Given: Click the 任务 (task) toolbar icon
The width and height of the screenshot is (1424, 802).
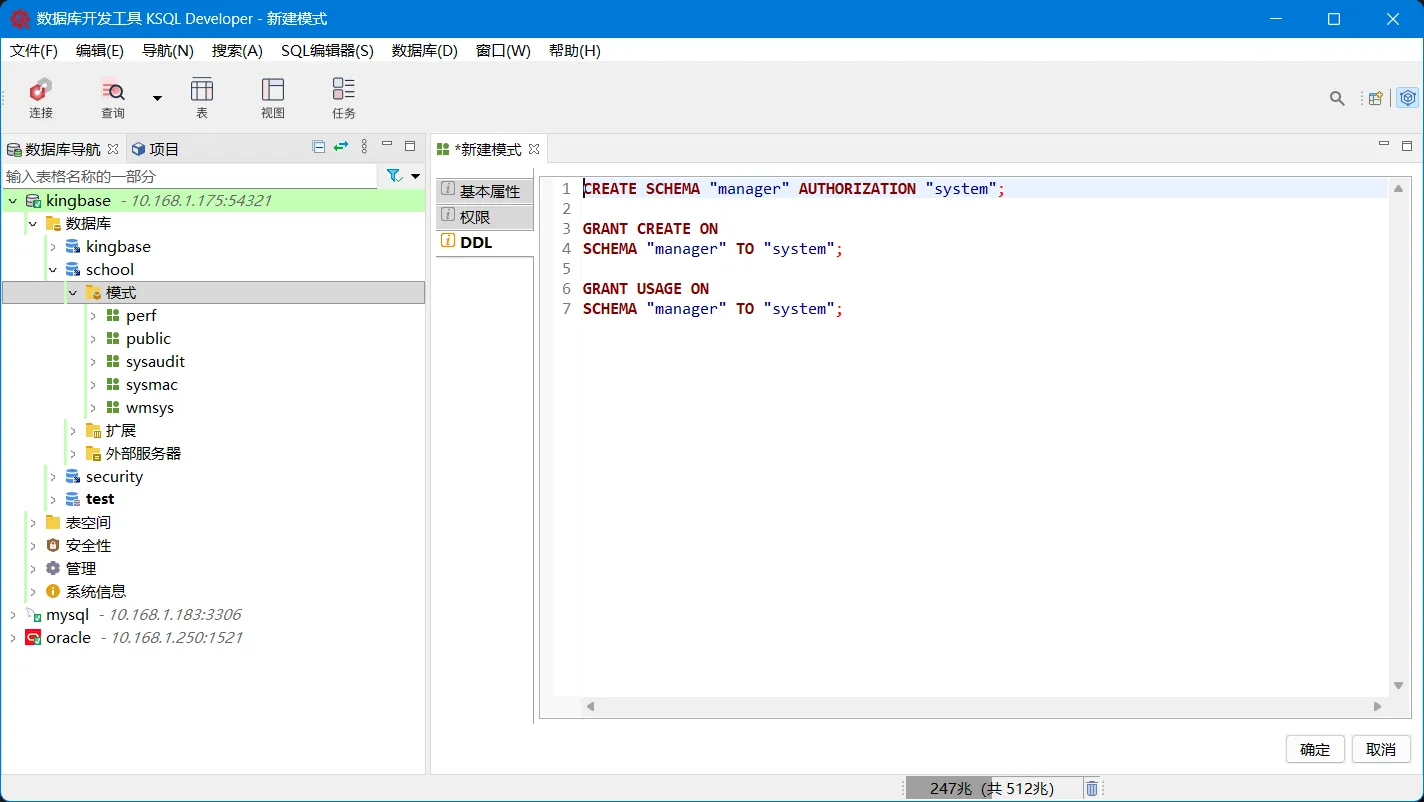Looking at the screenshot, I should click(x=343, y=97).
